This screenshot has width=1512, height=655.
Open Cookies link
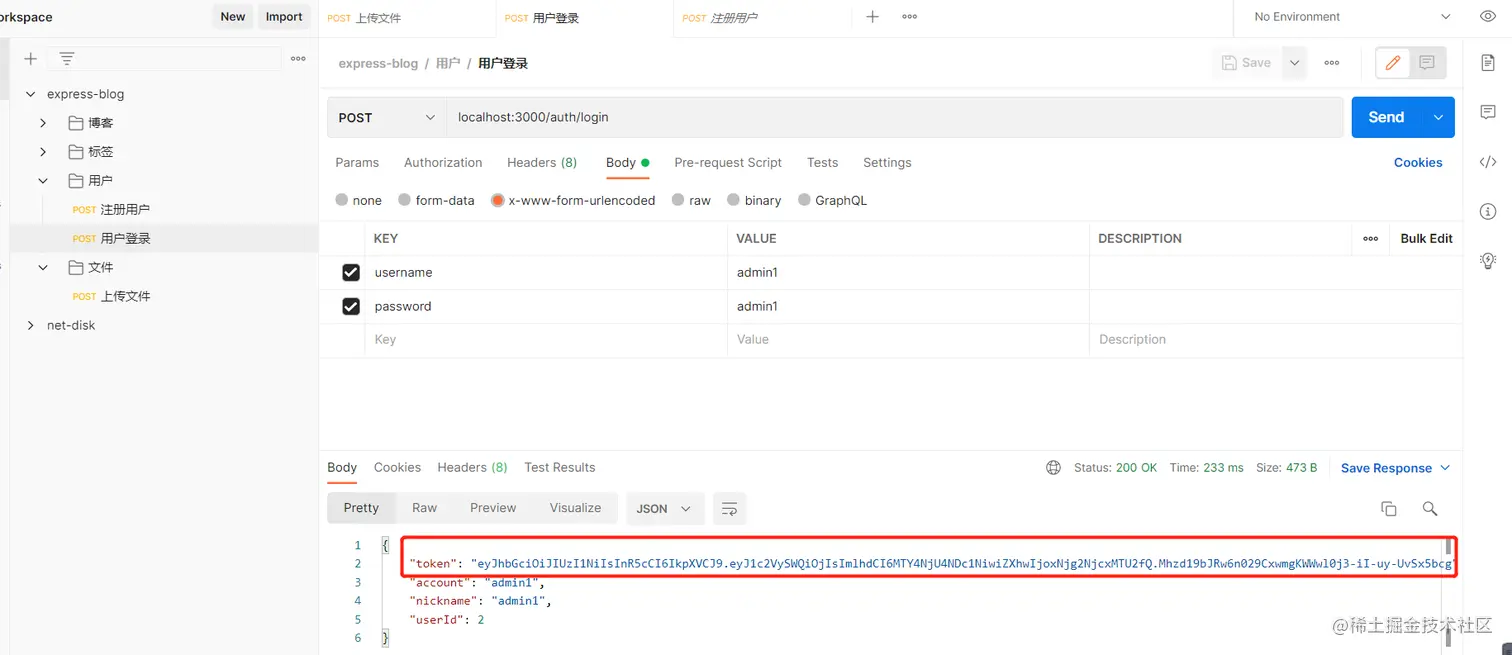coord(1418,162)
